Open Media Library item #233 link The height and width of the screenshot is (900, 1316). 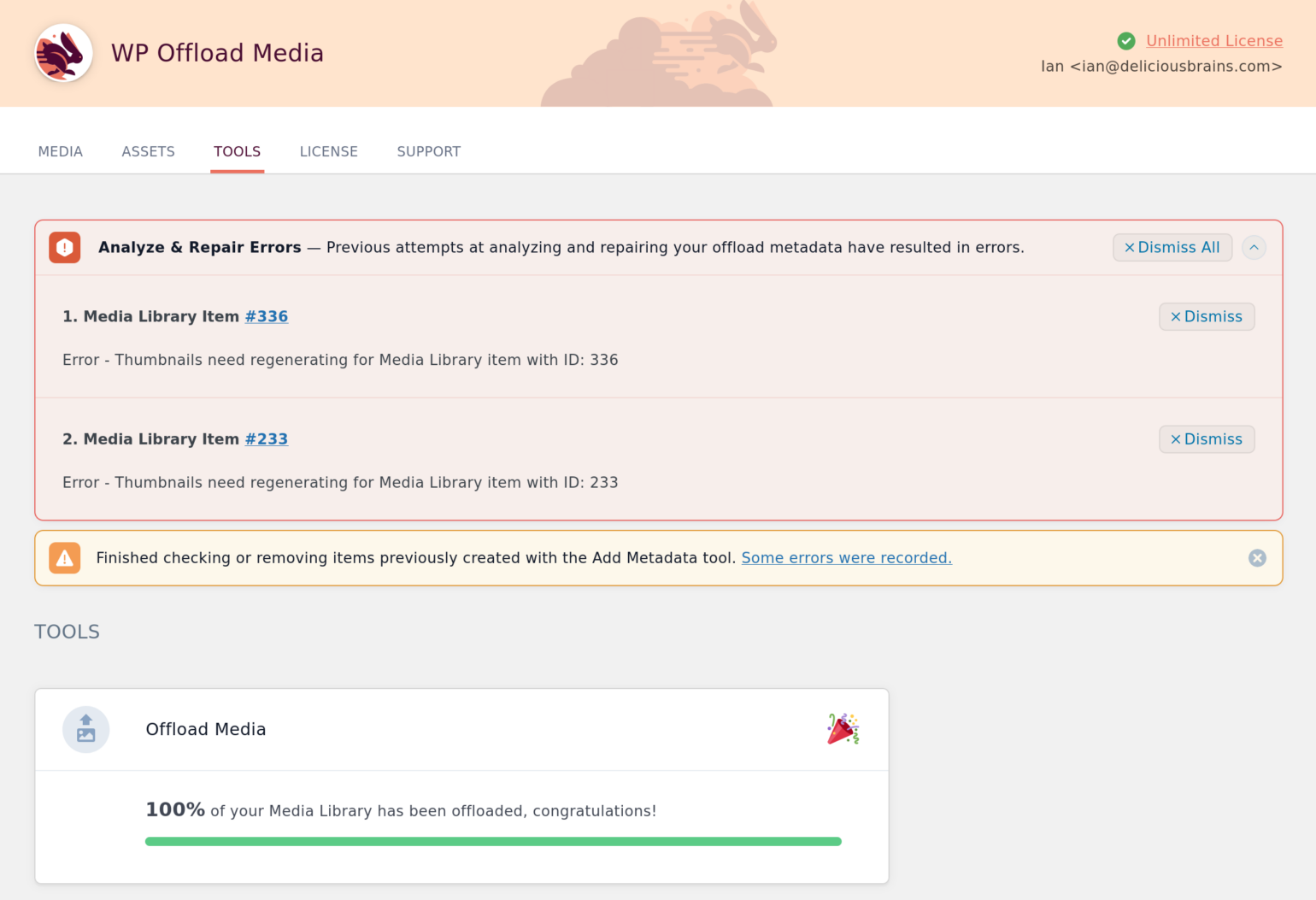[267, 439]
